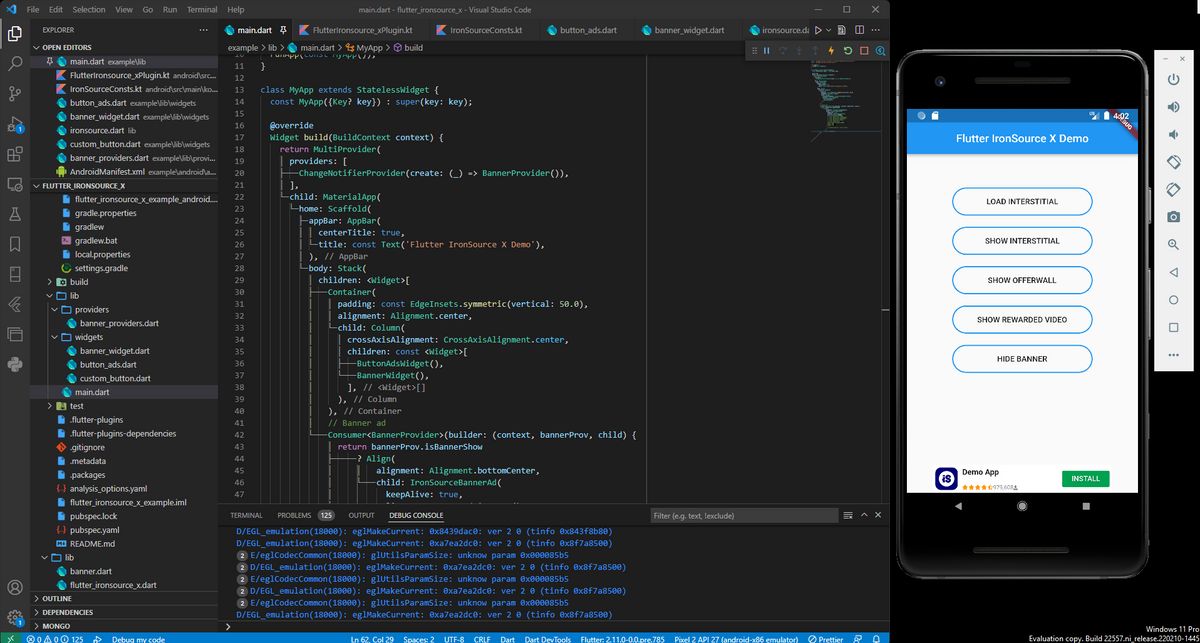
Task: Open the Source Control view
Action: click(14, 92)
